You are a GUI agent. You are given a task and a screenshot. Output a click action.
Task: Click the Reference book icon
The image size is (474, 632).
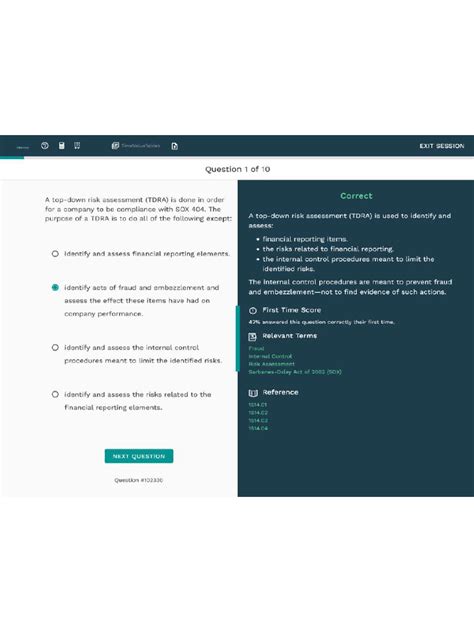coord(253,393)
